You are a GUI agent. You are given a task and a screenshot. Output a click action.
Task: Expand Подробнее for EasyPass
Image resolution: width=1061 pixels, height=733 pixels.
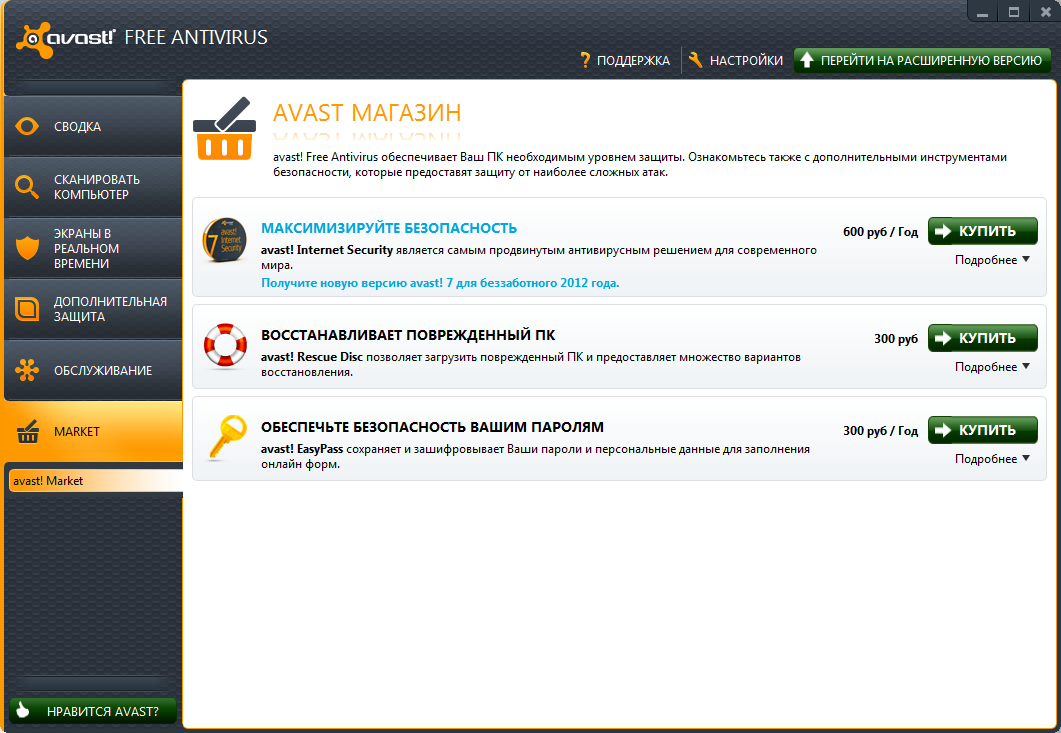pos(992,459)
